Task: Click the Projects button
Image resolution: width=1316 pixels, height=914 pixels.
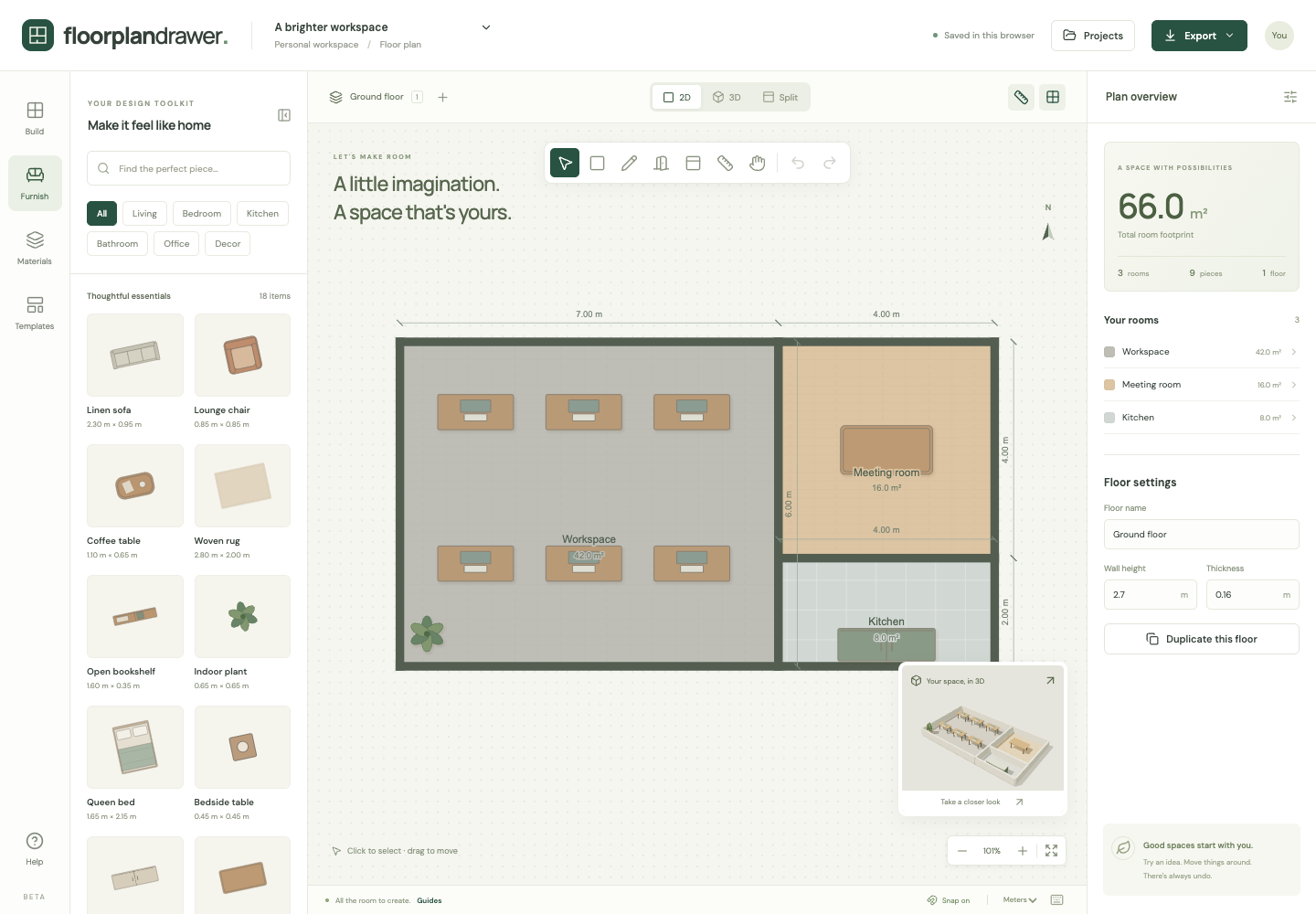Action: point(1093,36)
